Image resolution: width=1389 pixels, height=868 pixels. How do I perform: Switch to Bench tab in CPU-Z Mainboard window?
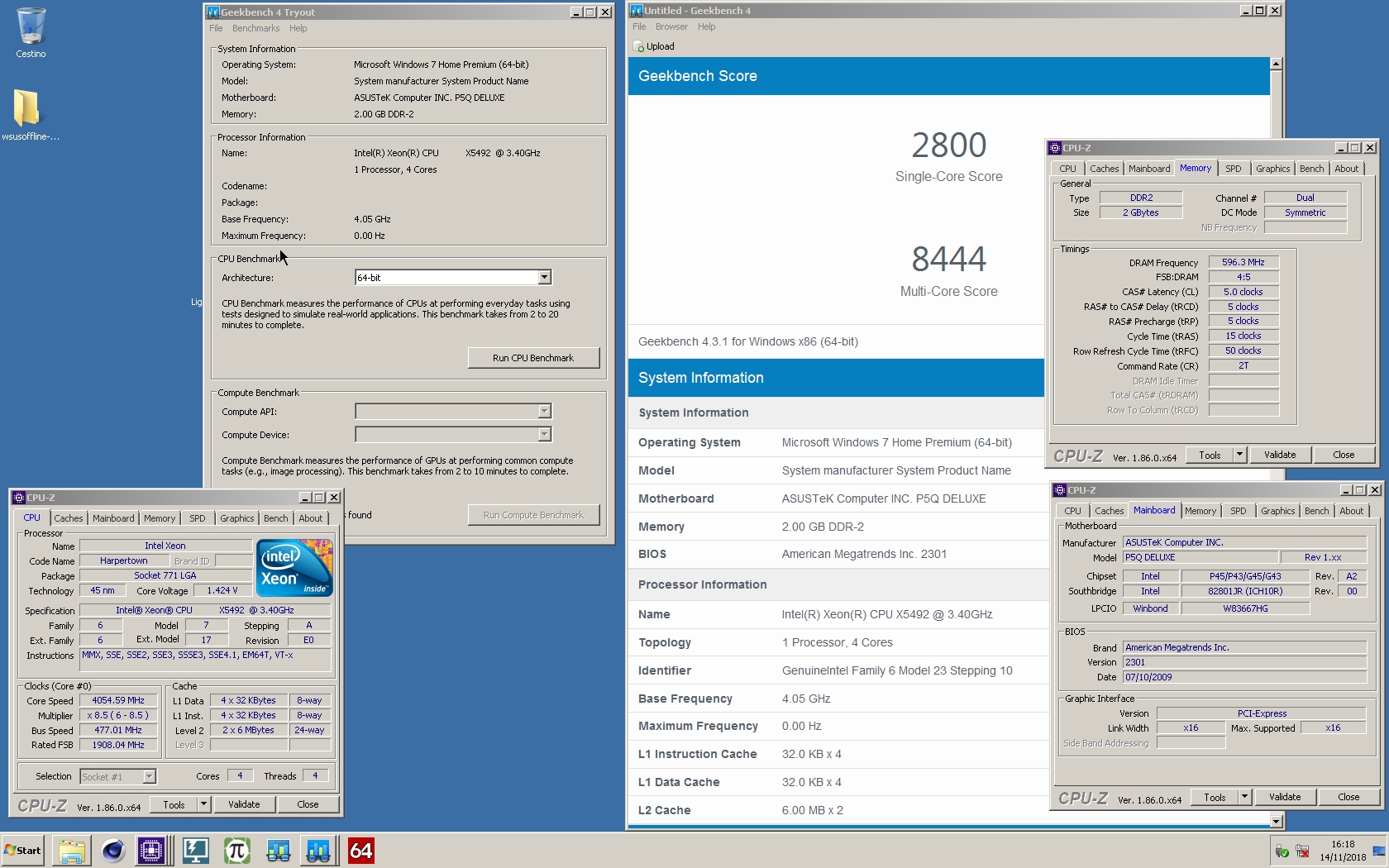[1316, 511]
